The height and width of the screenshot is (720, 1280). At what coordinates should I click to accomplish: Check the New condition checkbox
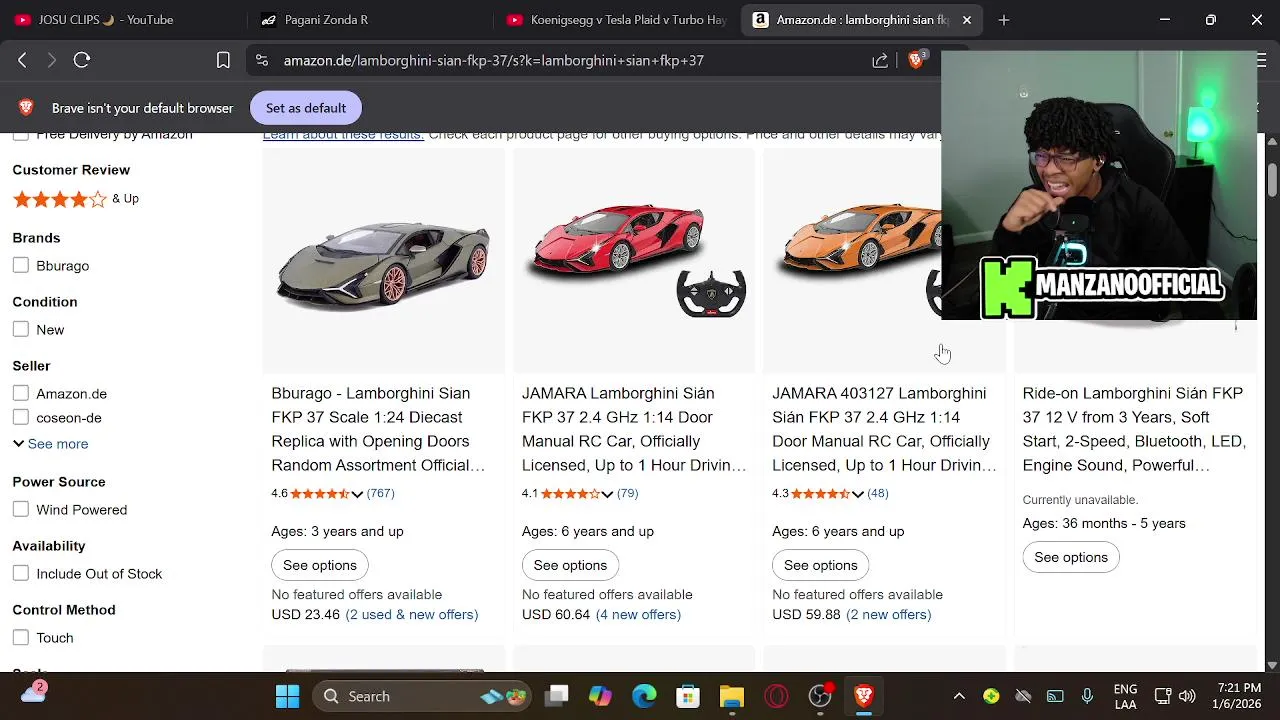coord(21,329)
